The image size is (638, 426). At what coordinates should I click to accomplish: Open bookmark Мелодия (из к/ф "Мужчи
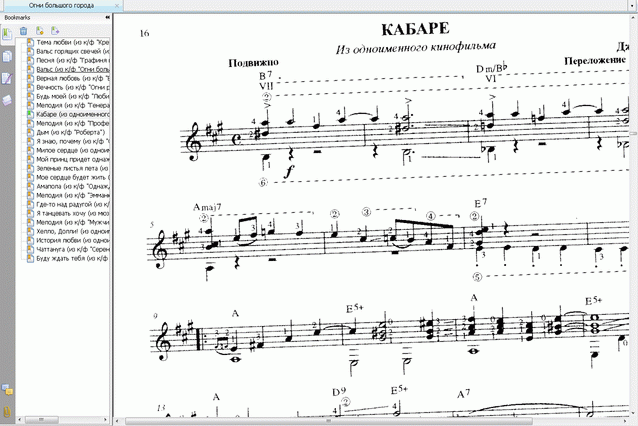(73, 222)
